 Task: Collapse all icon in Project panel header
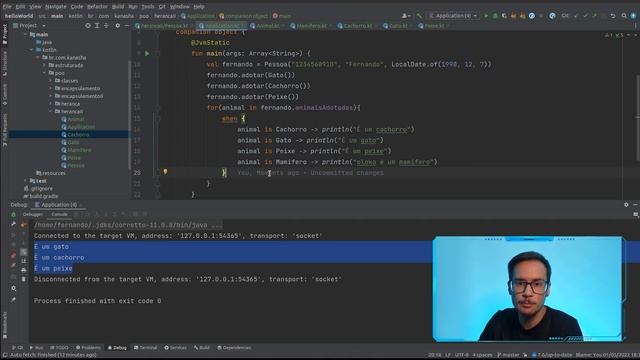[x=106, y=26]
